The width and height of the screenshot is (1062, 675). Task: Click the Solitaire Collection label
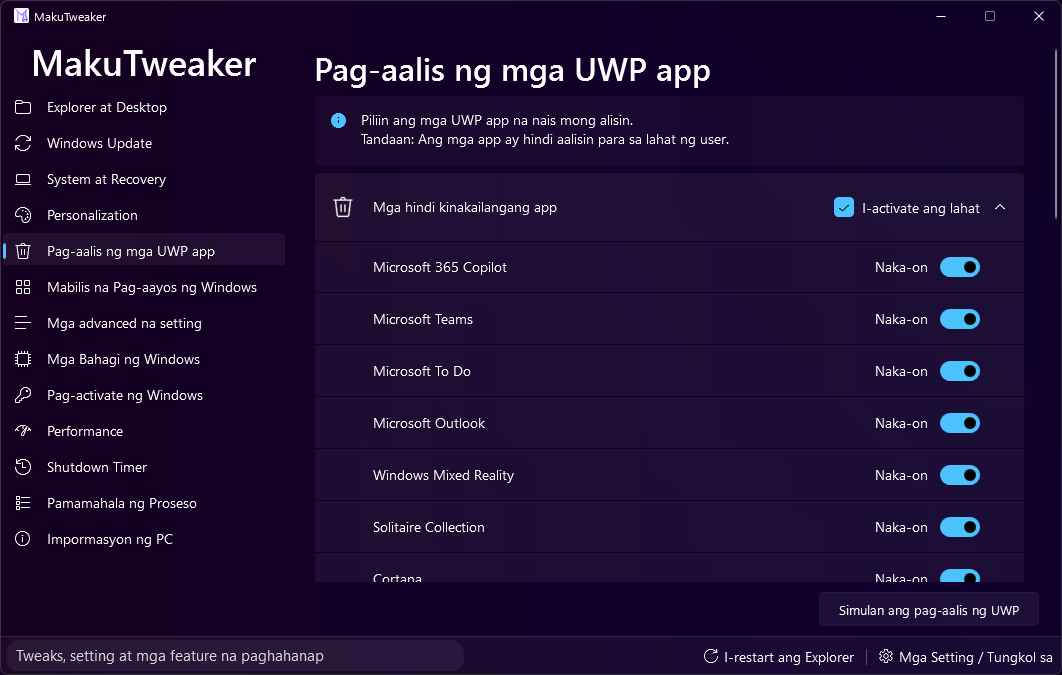click(x=429, y=527)
